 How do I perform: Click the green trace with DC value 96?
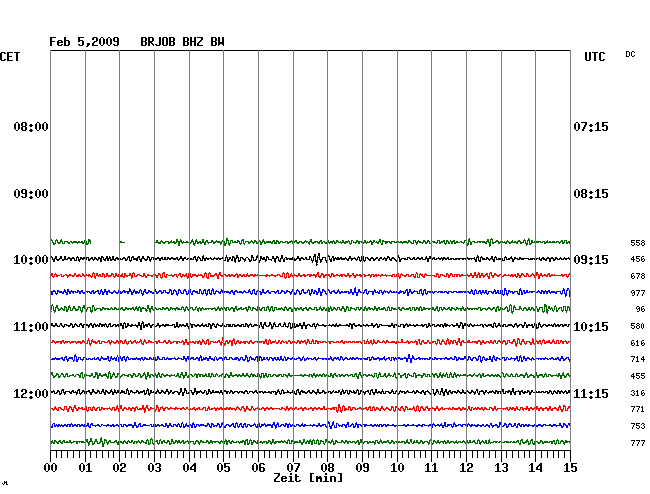click(310, 309)
